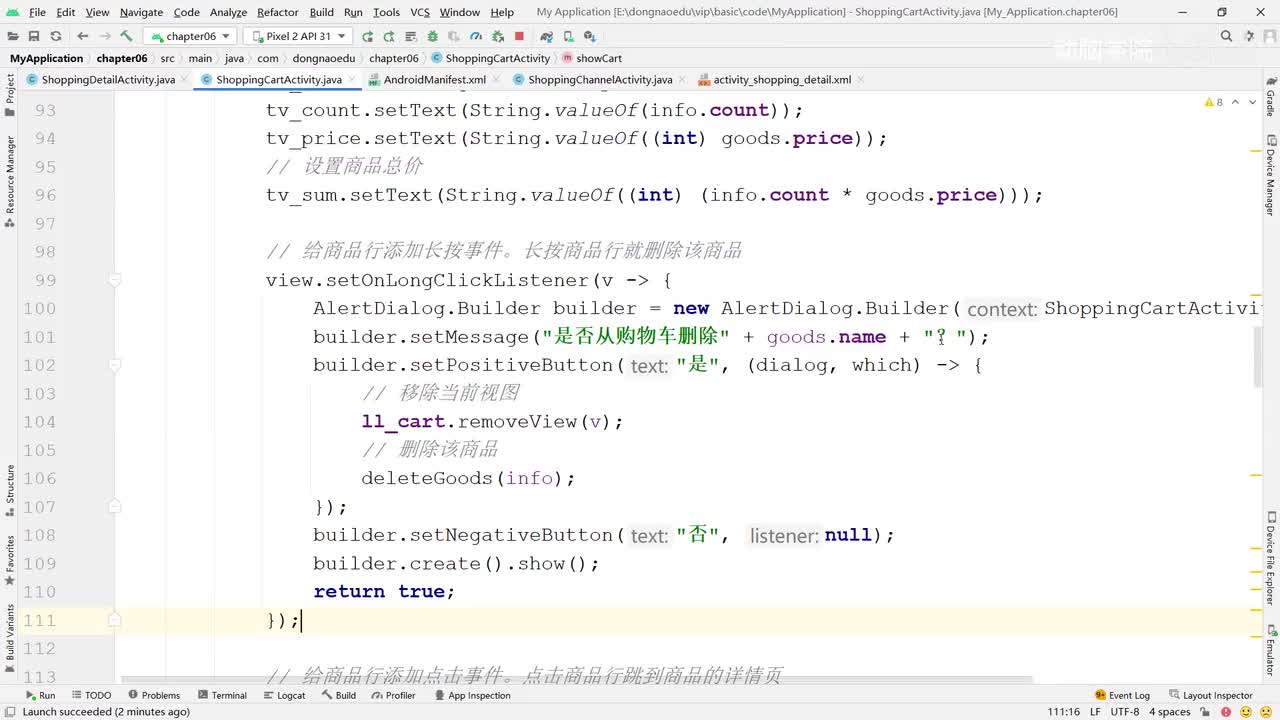Image resolution: width=1280 pixels, height=720 pixels.
Task: Open the Problems tool window
Action: (x=154, y=695)
